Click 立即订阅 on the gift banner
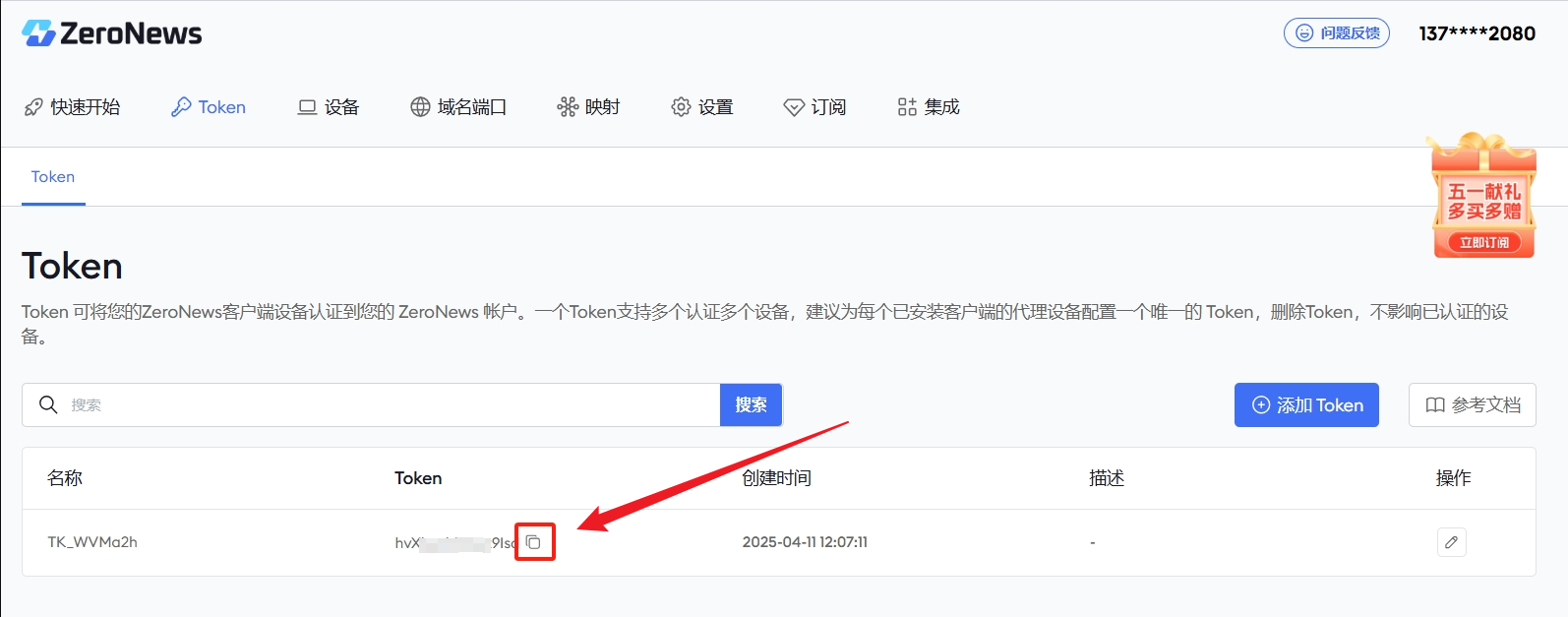The image size is (1568, 617). pyautogui.click(x=1483, y=242)
